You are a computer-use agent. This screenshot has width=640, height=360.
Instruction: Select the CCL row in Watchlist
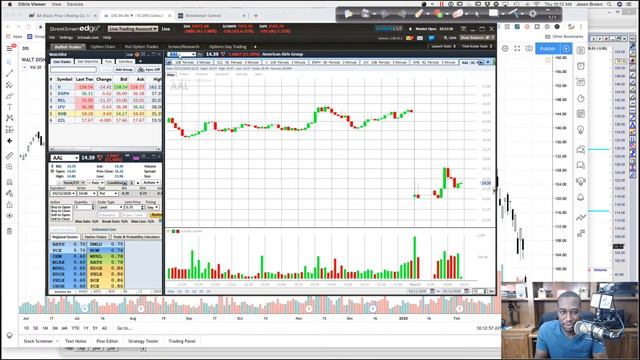coord(105,120)
